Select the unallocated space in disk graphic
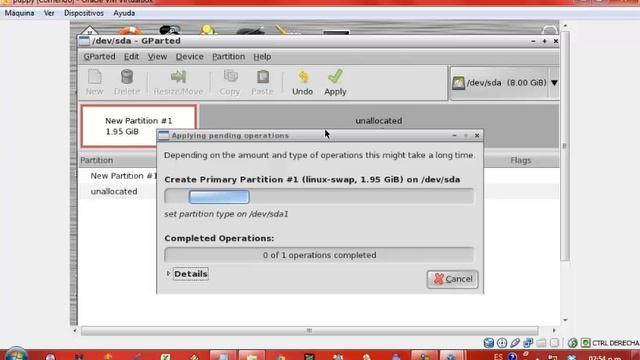Screen dimensions: 640x360 point(378,121)
